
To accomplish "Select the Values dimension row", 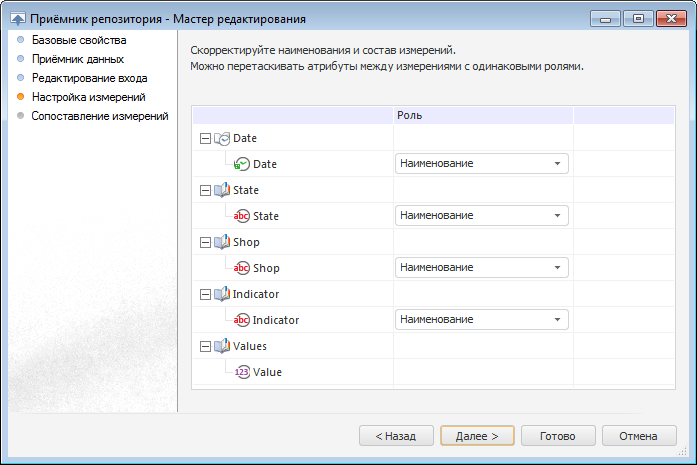I will point(250,346).
